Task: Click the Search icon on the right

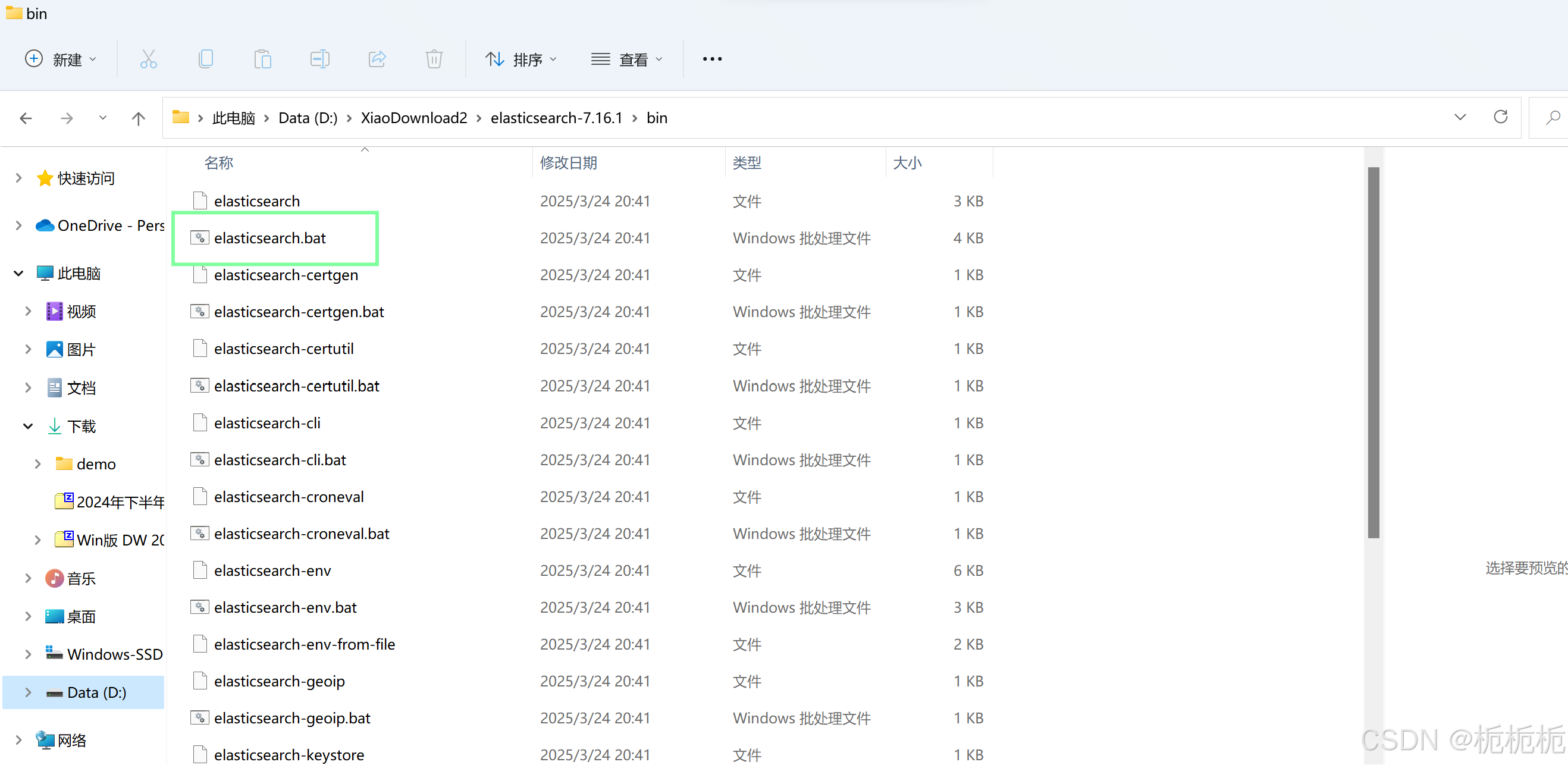Action: point(1553,117)
